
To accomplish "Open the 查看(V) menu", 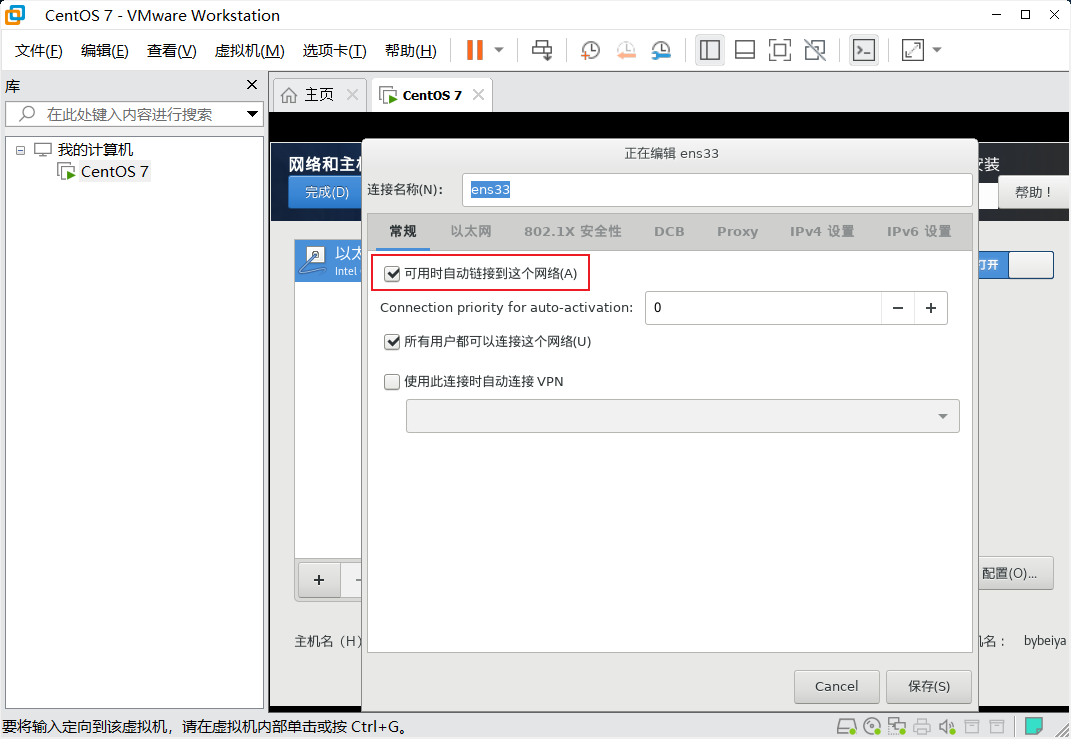I will 171,51.
